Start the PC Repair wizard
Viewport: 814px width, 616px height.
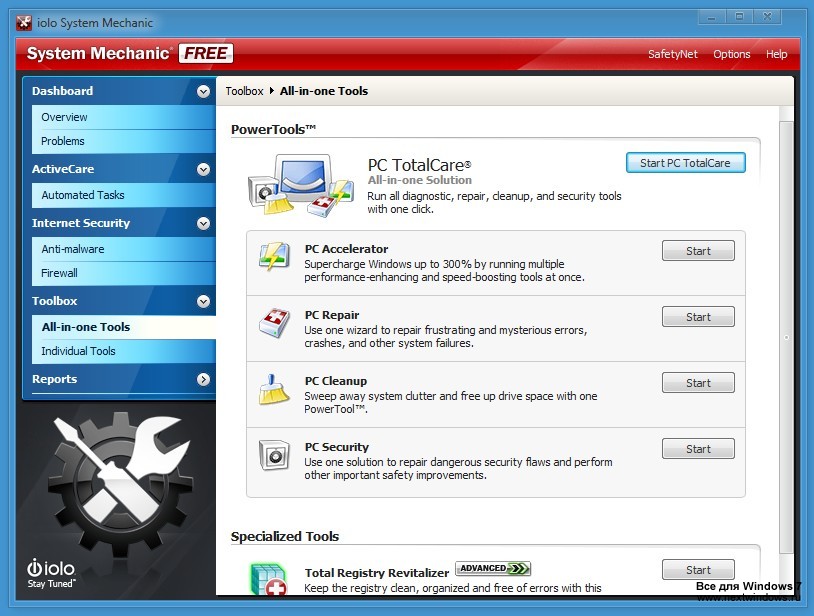[x=698, y=317]
